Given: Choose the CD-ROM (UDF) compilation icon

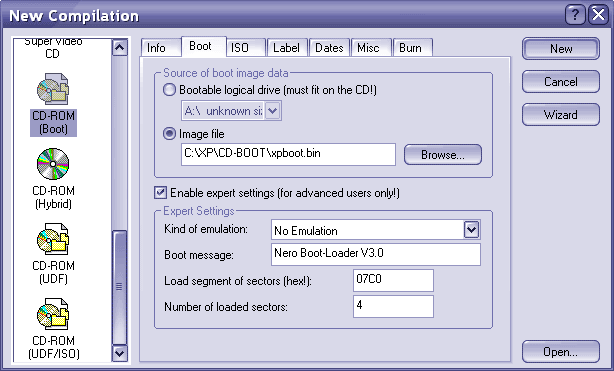Looking at the screenshot, I should (53, 239).
